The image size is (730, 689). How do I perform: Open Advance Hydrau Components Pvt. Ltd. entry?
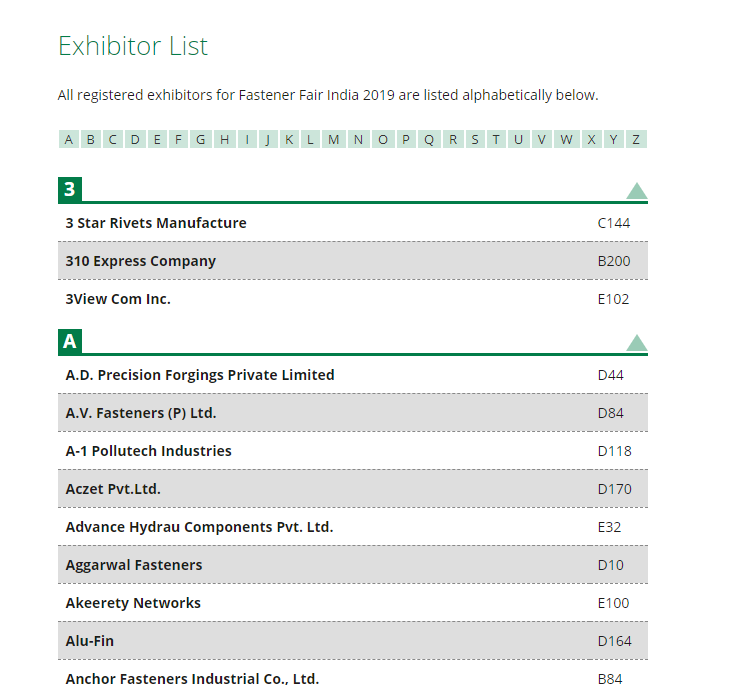click(x=199, y=527)
